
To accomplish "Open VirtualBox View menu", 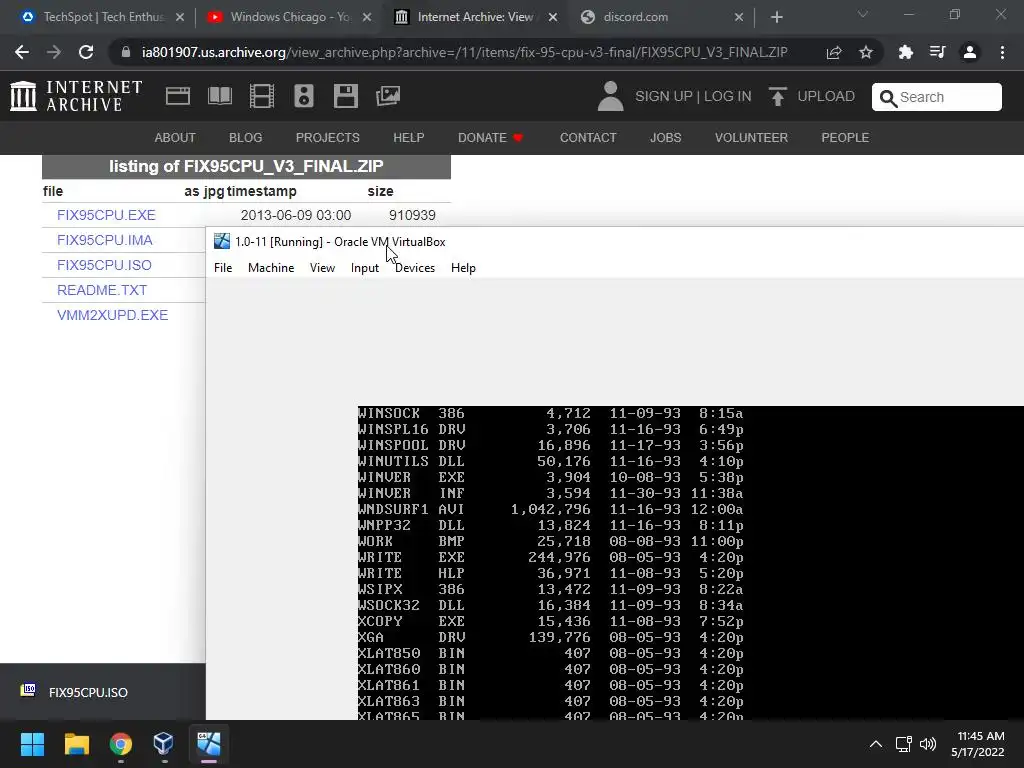I will (322, 268).
